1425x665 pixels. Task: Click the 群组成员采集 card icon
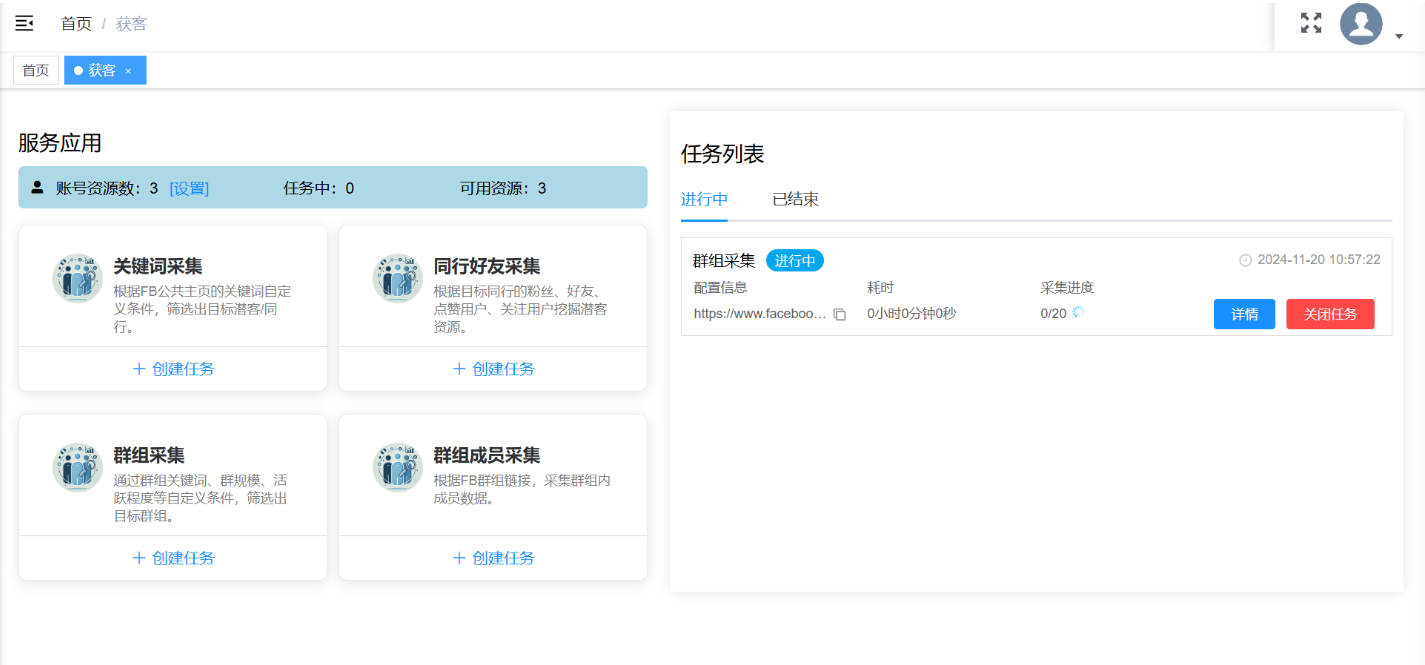[398, 467]
